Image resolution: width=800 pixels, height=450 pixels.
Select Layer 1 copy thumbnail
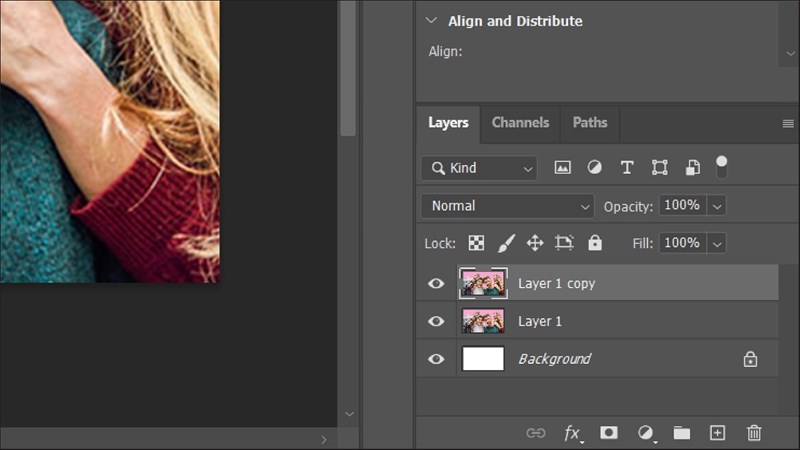[x=483, y=283]
